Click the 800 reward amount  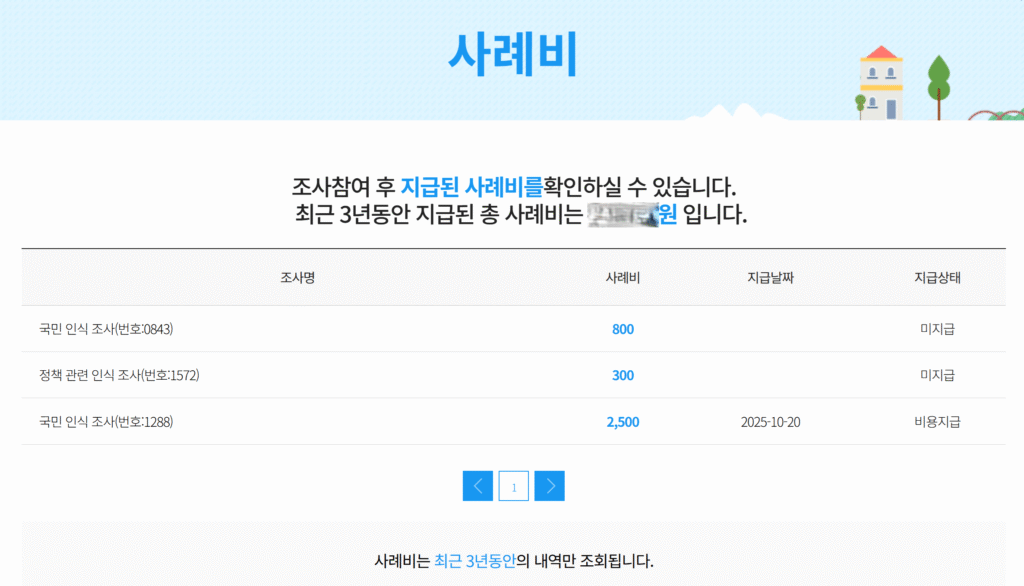click(x=622, y=329)
